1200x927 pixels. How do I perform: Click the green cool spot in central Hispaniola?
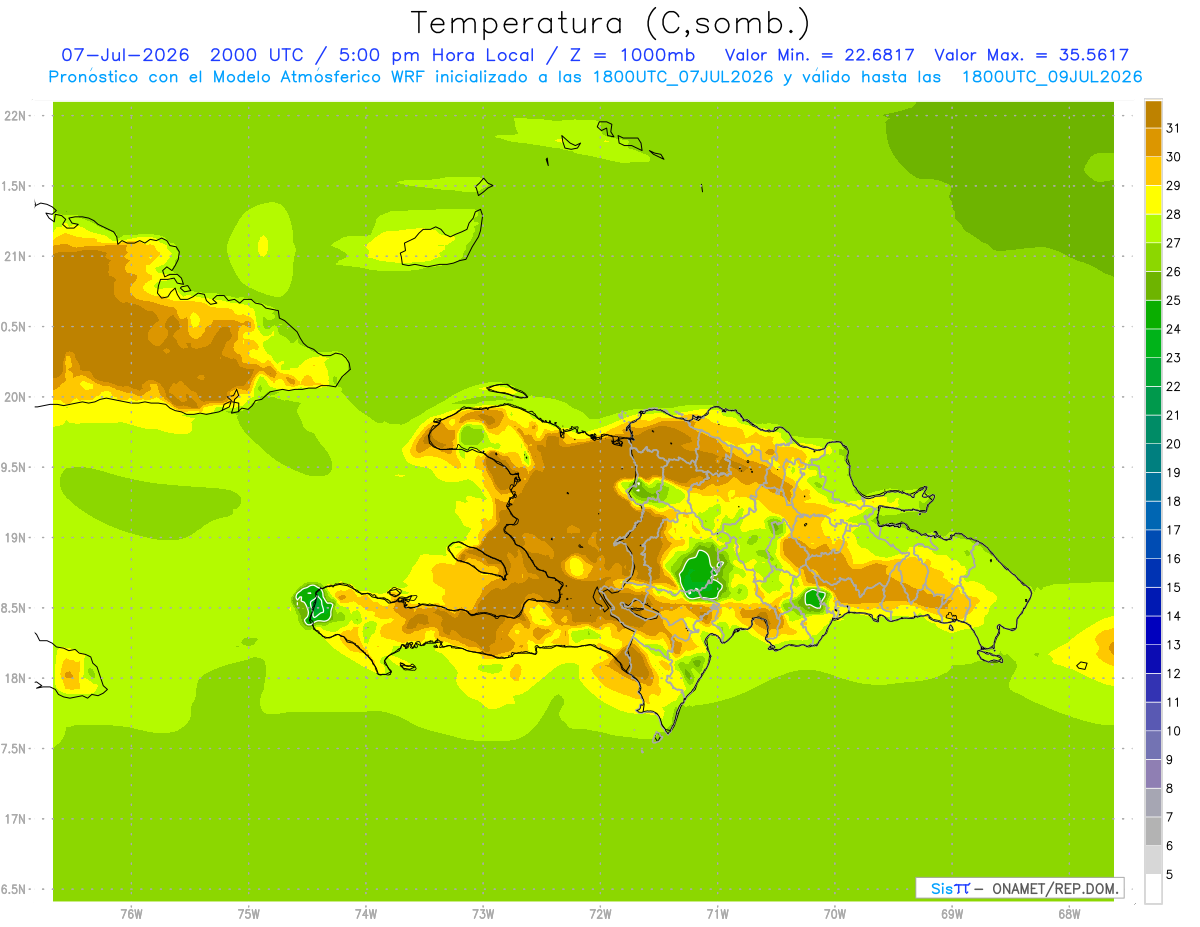click(702, 574)
